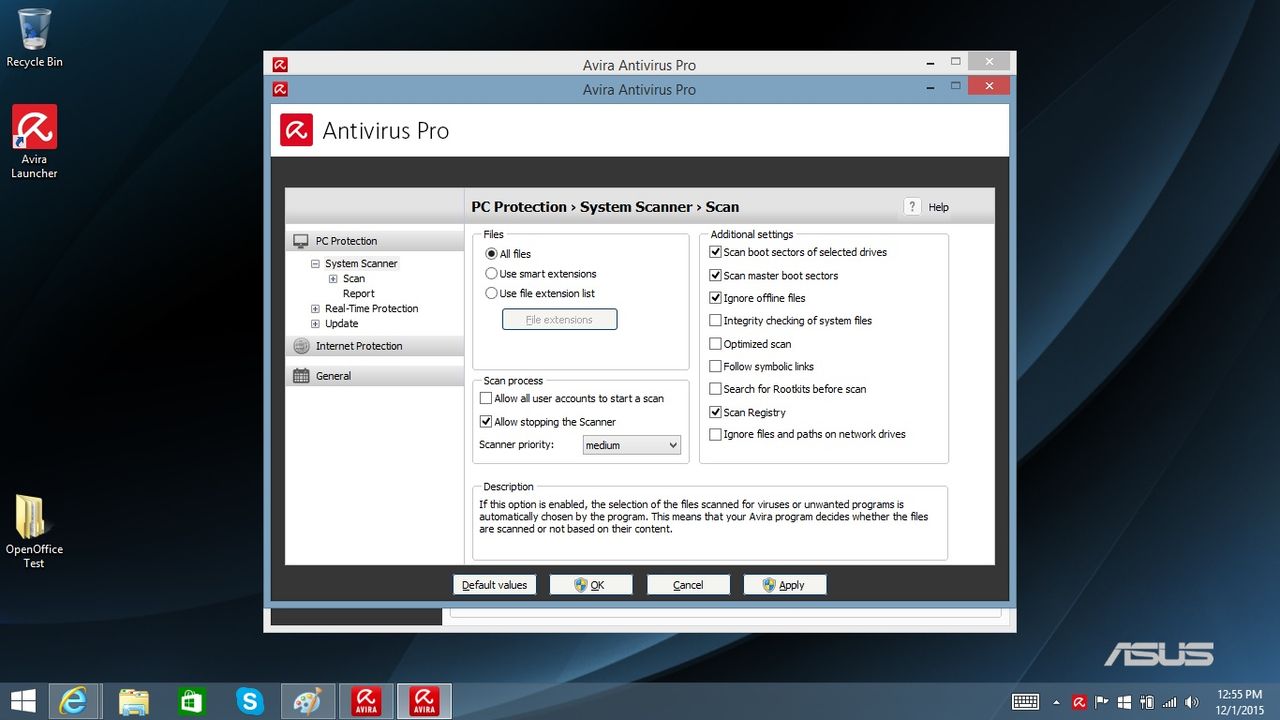Select System Scanner tree item
The image size is (1280, 720).
[x=361, y=264]
